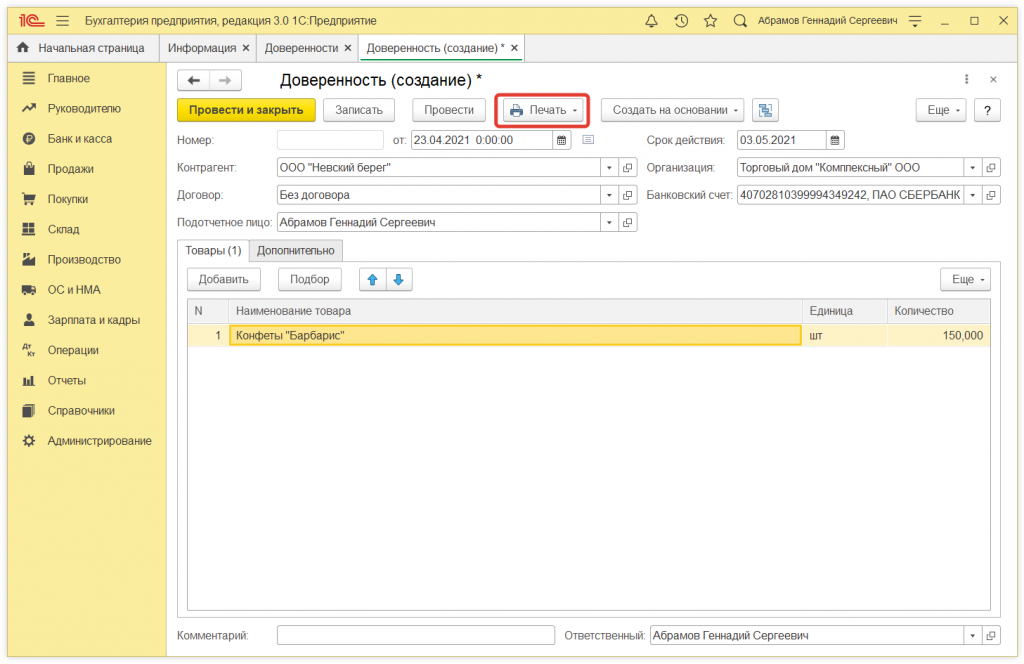Move row down with blue arrow
The height and width of the screenshot is (664, 1024).
399,280
